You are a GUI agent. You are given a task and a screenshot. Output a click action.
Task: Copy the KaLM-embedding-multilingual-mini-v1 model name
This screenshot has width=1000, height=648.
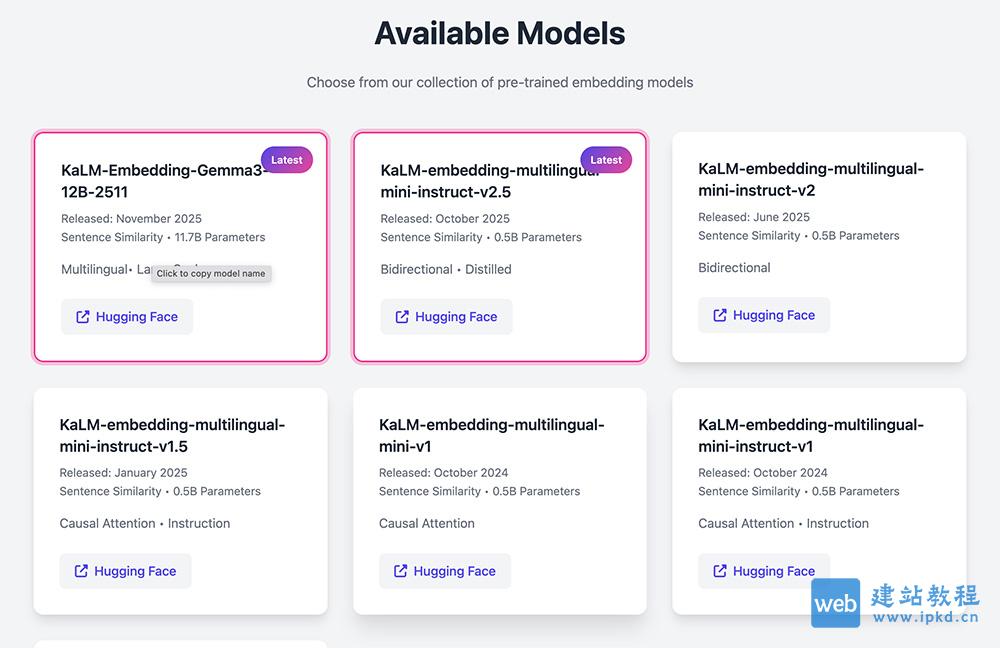[x=491, y=435]
